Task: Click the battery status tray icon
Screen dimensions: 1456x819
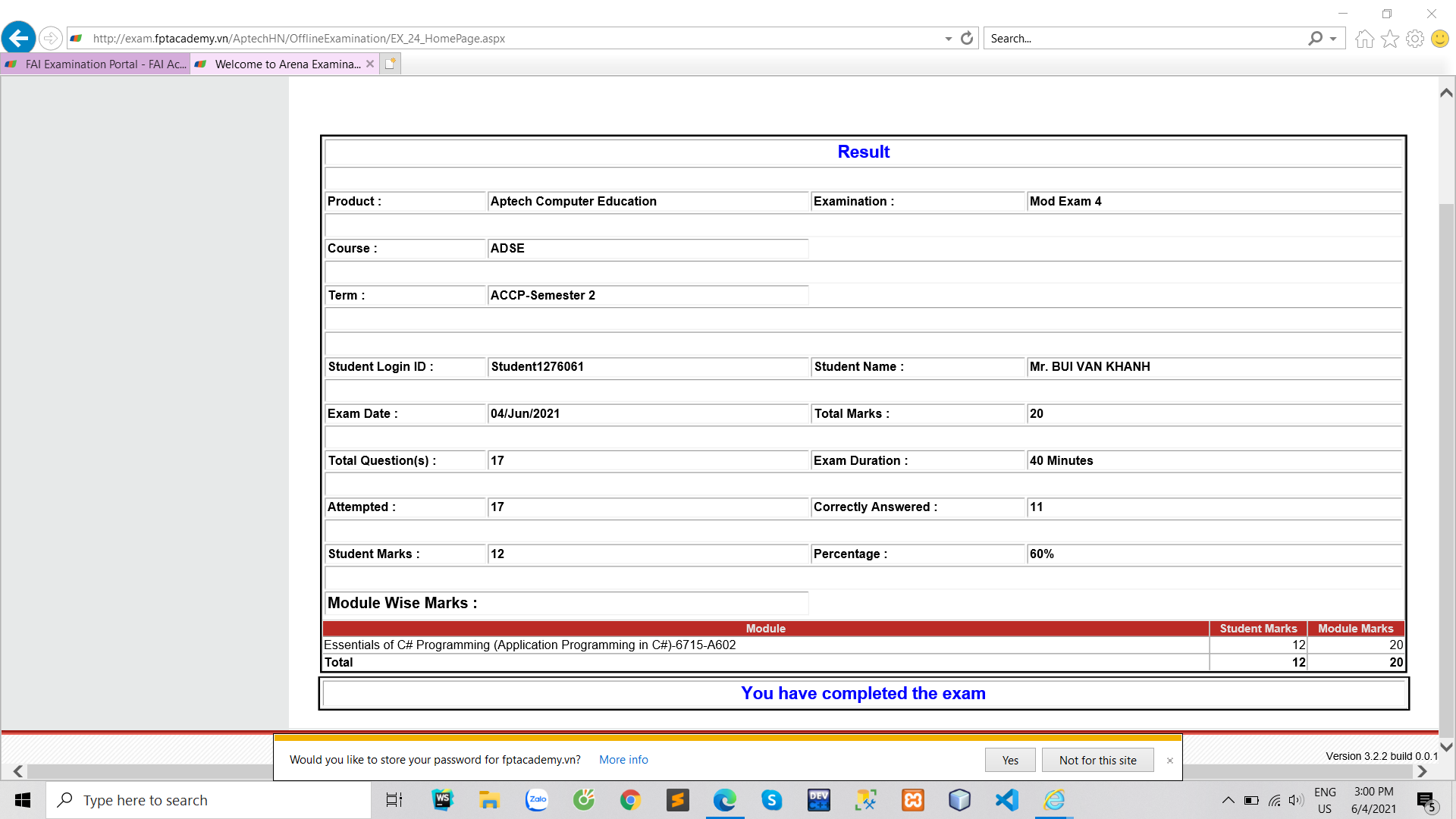Action: click(1252, 800)
